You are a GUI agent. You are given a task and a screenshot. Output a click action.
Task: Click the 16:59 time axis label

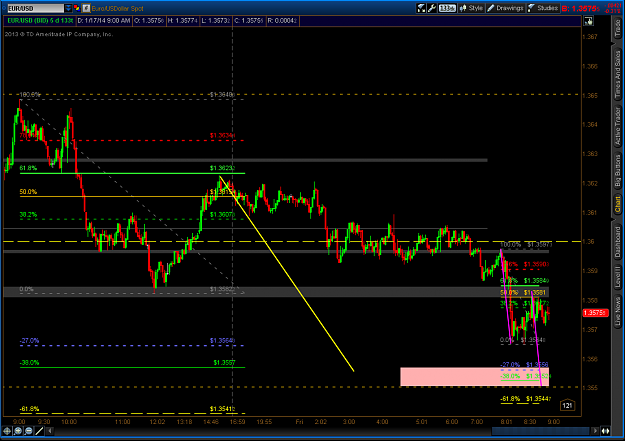click(237, 421)
